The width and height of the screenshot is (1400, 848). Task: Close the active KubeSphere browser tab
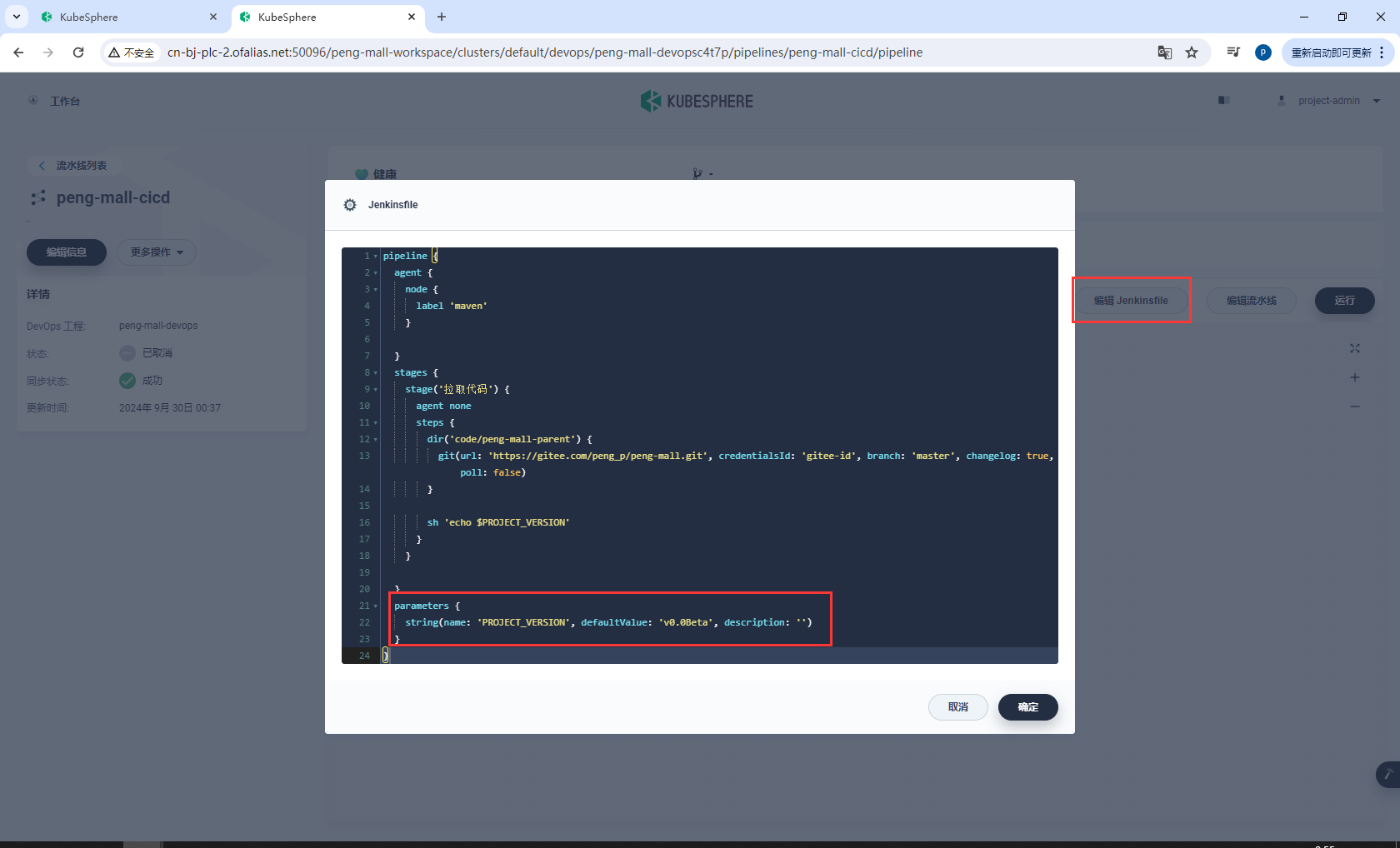[x=412, y=17]
